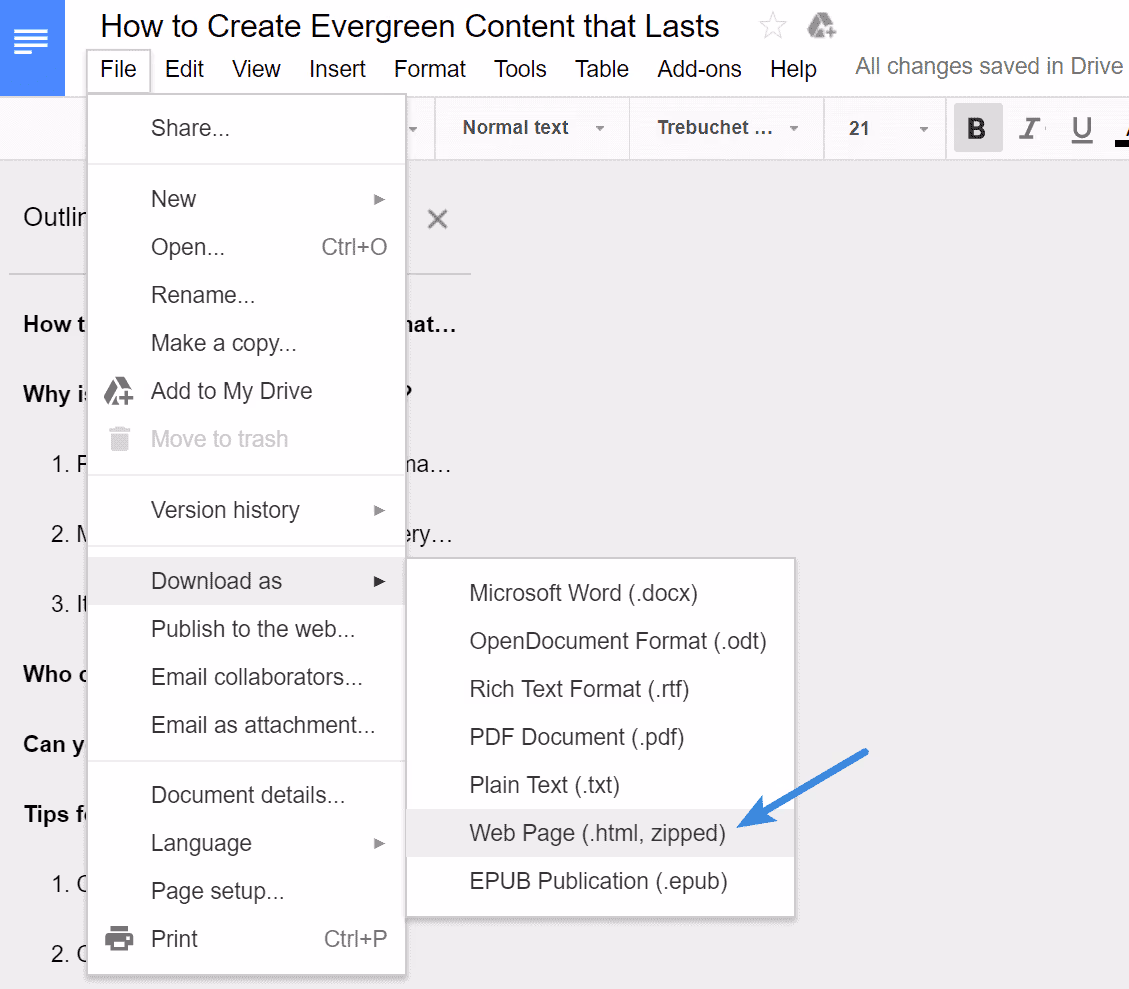The height and width of the screenshot is (989, 1129).
Task: Open the Trebuchet font family dropdown
Action: click(725, 128)
